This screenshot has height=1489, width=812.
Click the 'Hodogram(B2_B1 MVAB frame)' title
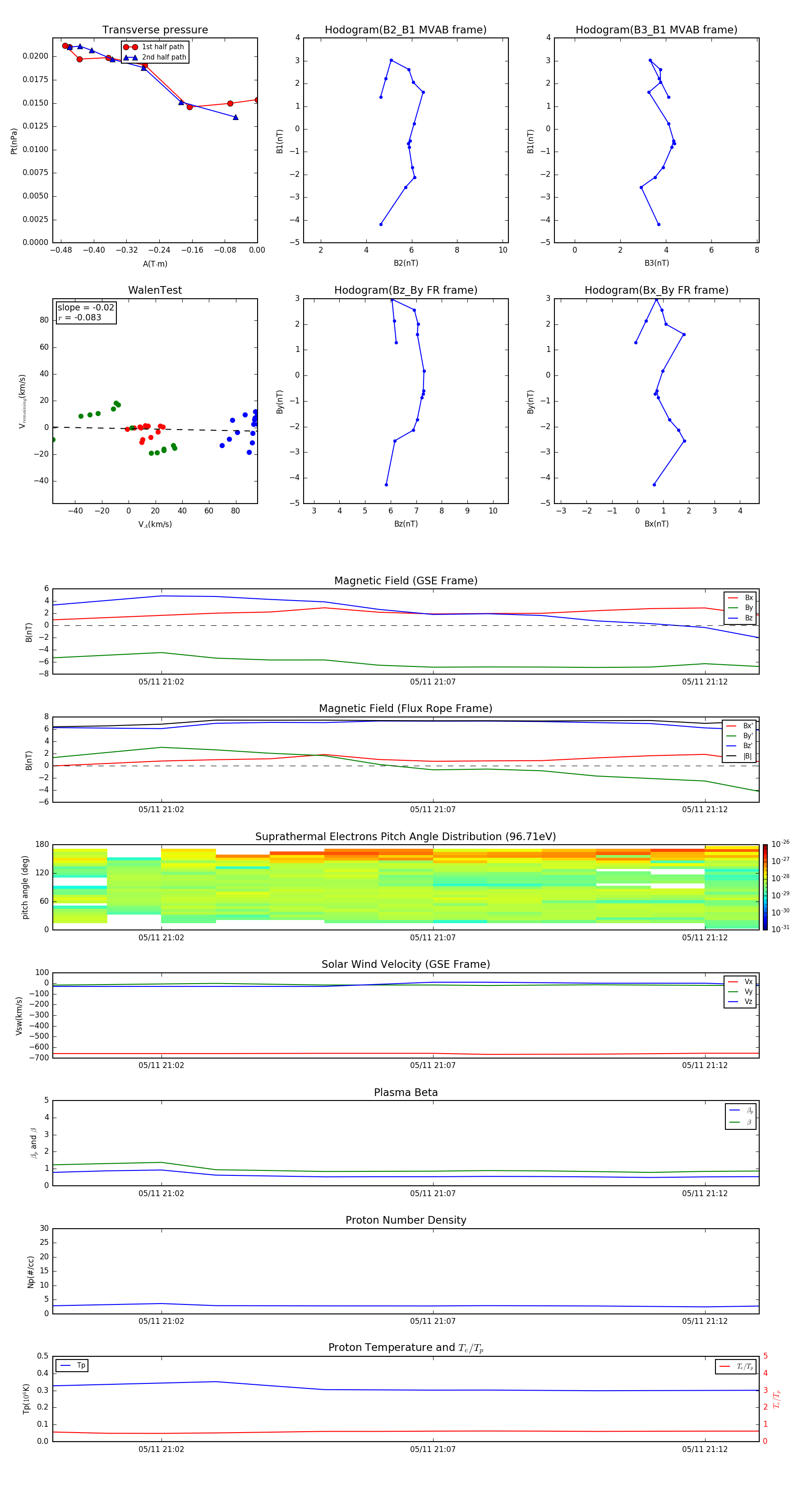pyautogui.click(x=406, y=30)
